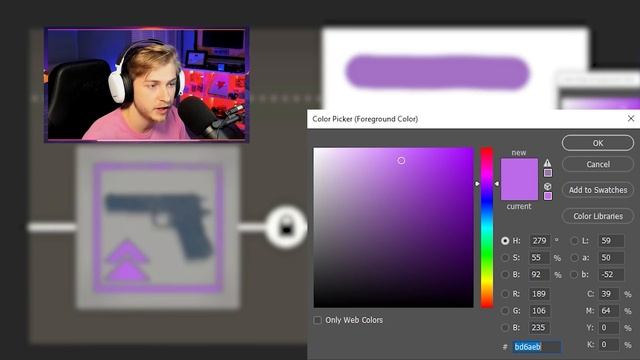
Task: Click the K black percentage field
Action: pyautogui.click(x=609, y=344)
